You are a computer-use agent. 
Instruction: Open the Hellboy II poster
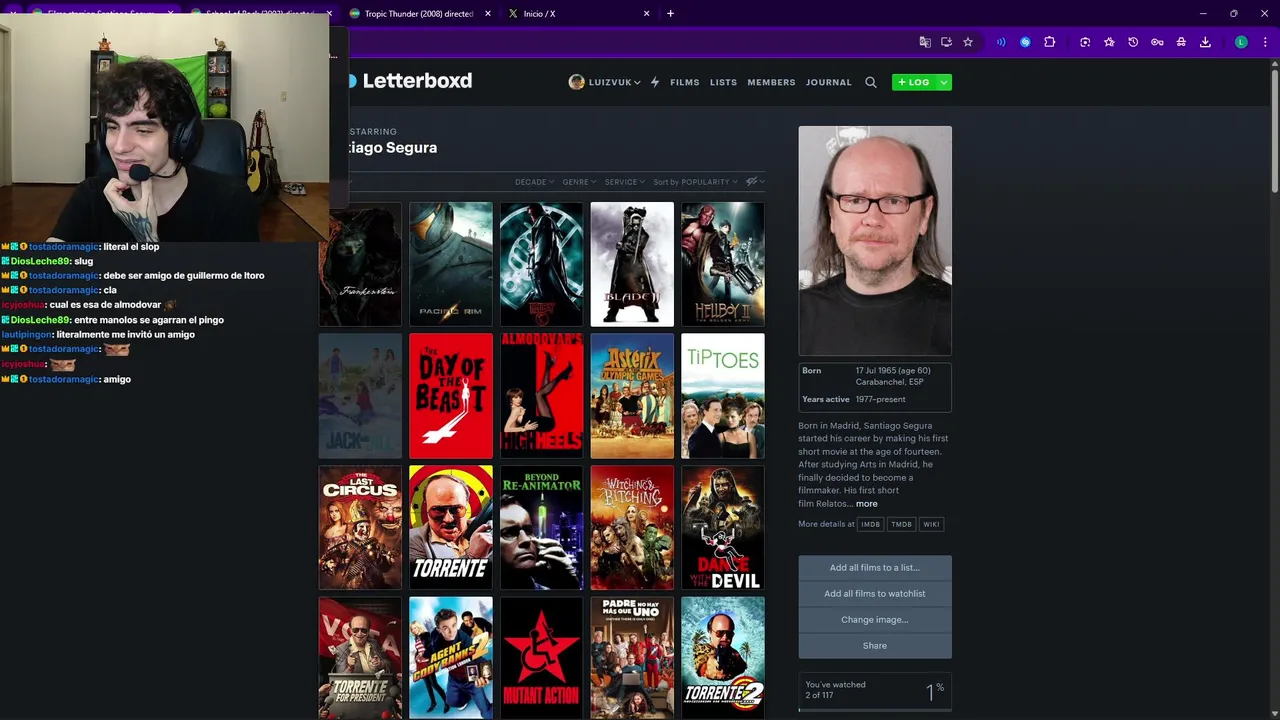723,264
